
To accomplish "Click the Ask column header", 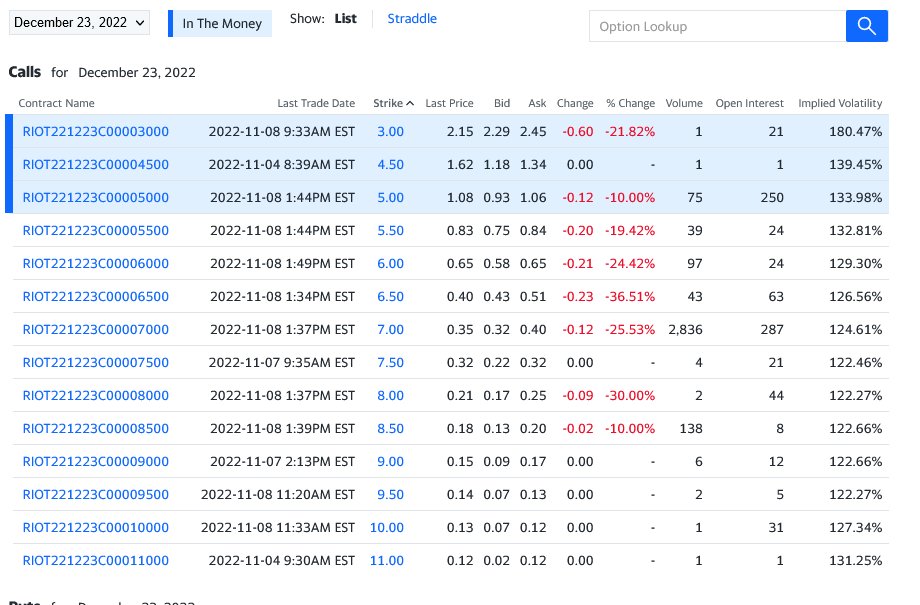I will (x=537, y=103).
